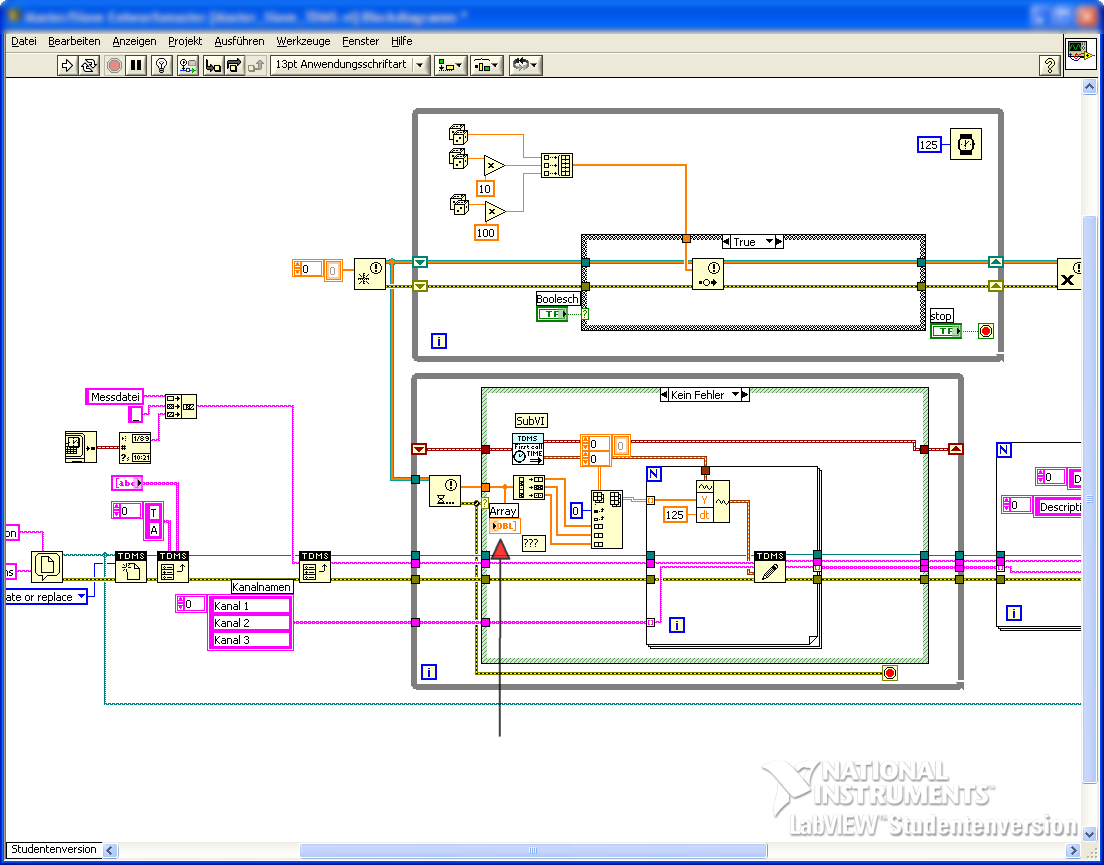Select the 125 ms wait timer icon
This screenshot has height=865, width=1104.
(x=965, y=144)
